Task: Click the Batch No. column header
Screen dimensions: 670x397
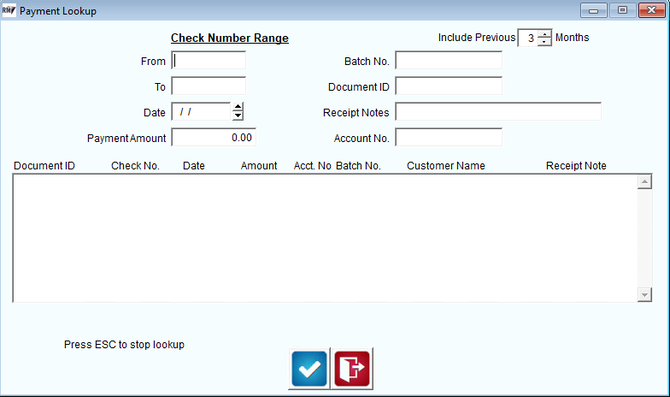Action: point(358,166)
